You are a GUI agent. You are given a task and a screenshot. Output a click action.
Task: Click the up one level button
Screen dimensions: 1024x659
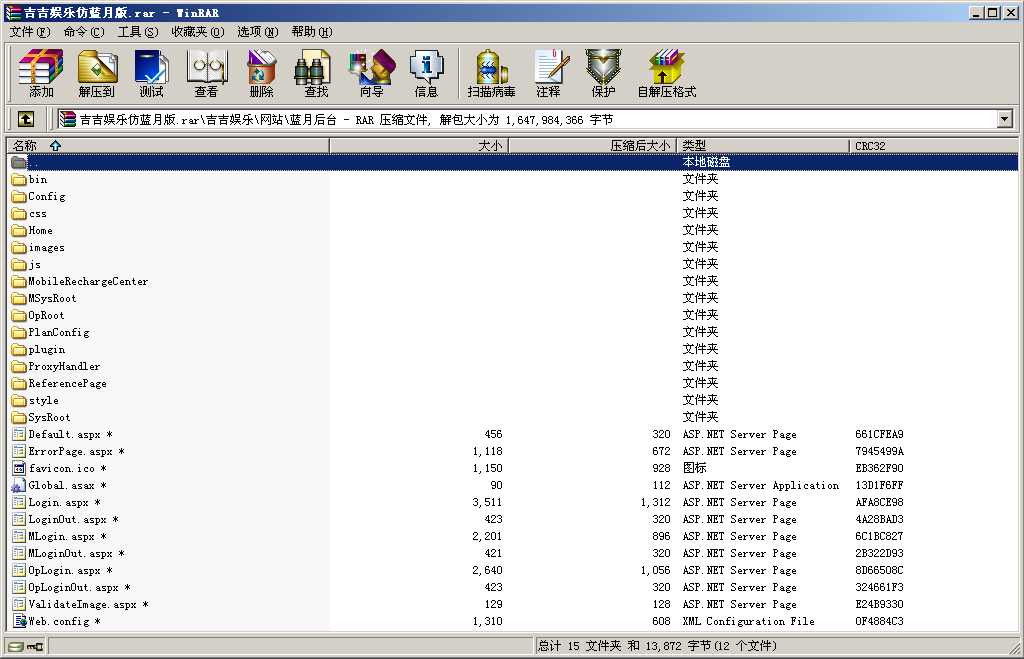[x=25, y=119]
